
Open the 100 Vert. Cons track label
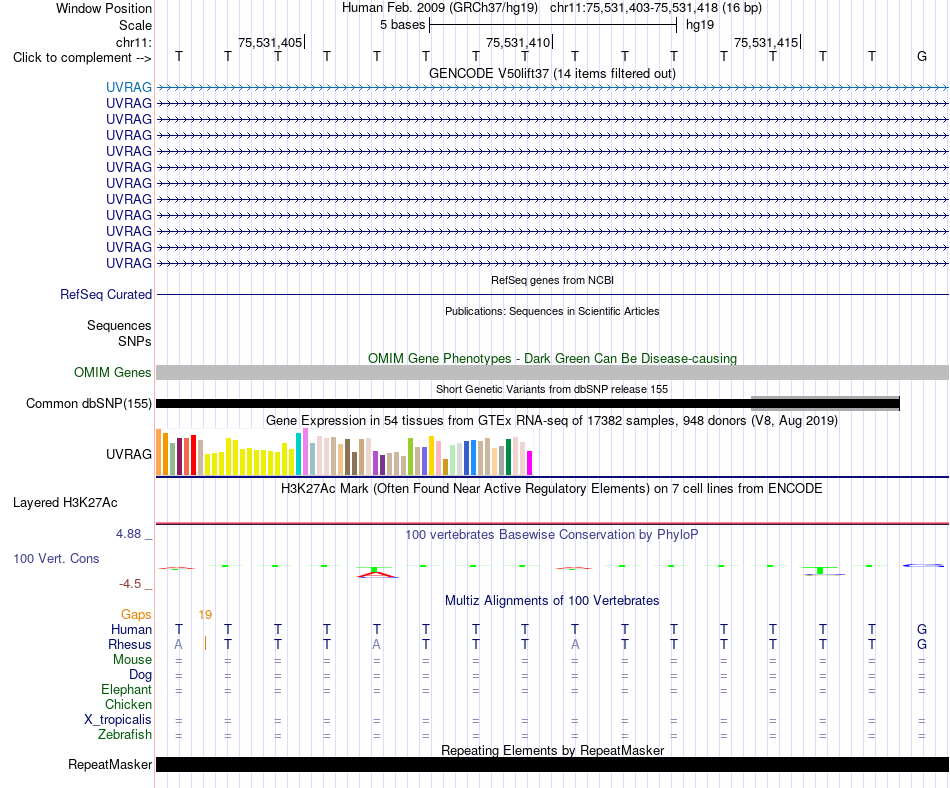pyautogui.click(x=56, y=558)
